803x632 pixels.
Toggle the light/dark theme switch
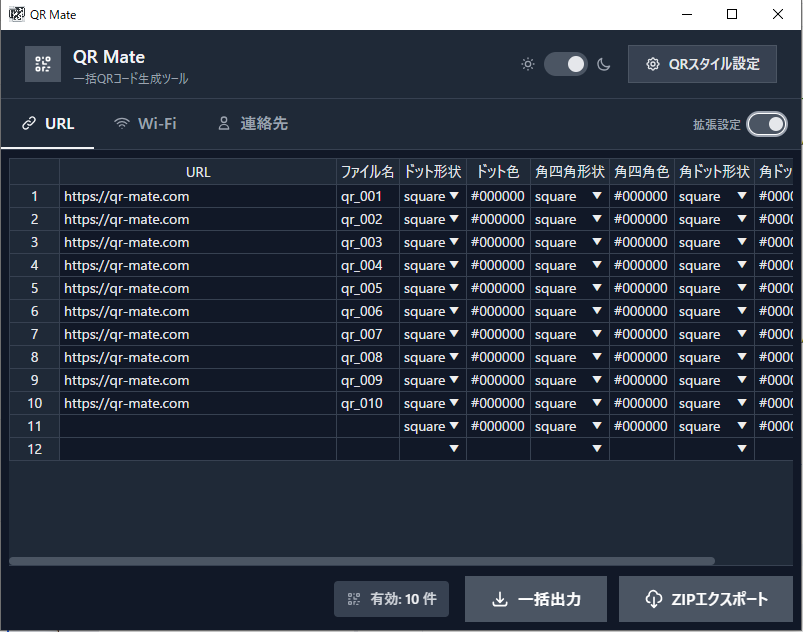(566, 64)
